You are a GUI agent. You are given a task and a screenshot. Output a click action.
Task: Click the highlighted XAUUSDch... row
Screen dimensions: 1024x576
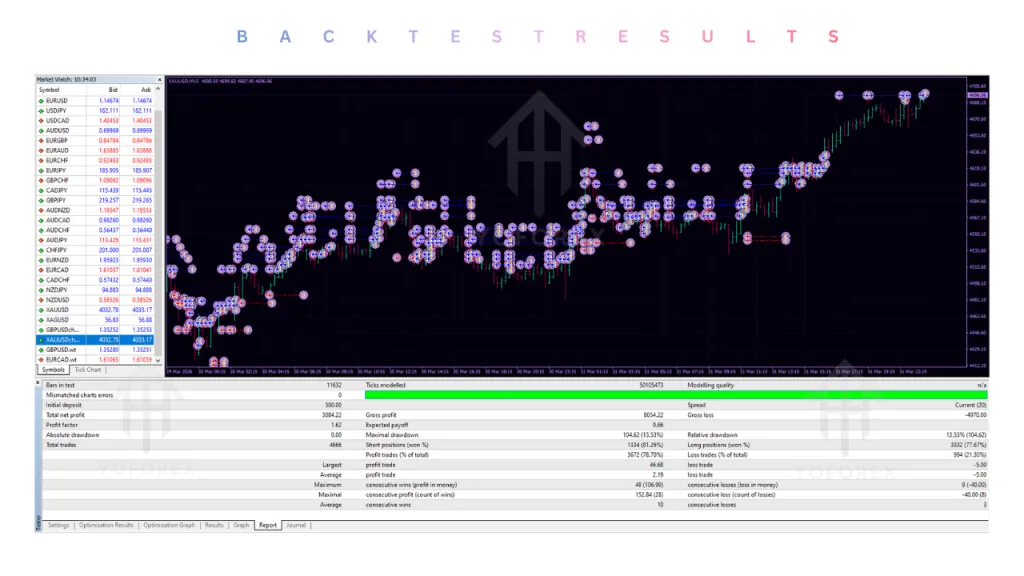(x=95, y=340)
